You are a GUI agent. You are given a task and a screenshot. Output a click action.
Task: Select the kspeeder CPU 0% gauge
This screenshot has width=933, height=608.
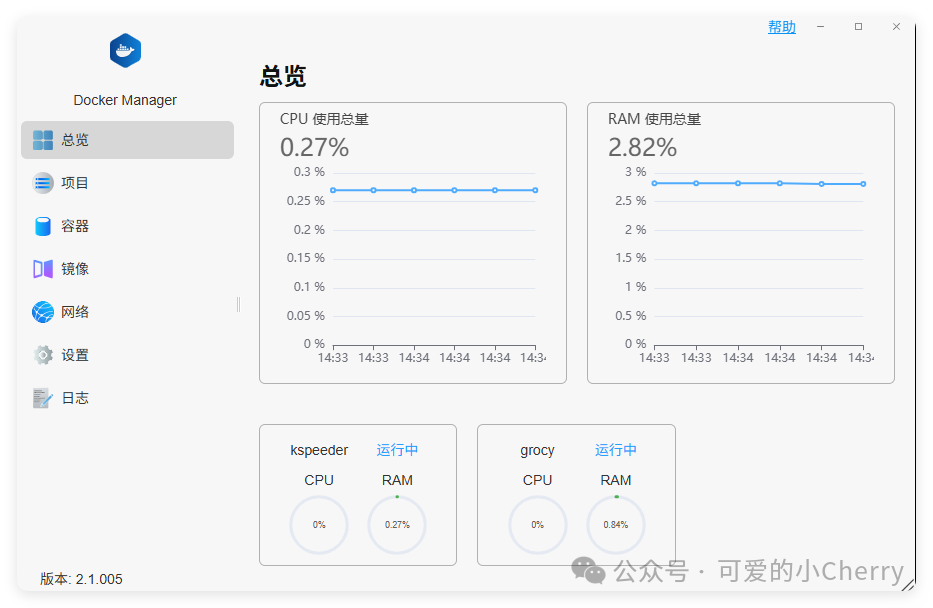(319, 525)
